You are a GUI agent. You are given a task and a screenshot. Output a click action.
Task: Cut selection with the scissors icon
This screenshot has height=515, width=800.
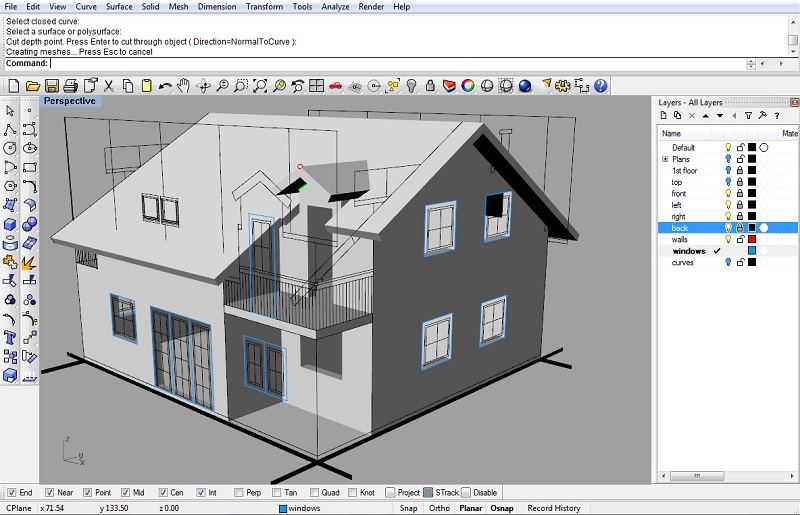[x=109, y=86]
